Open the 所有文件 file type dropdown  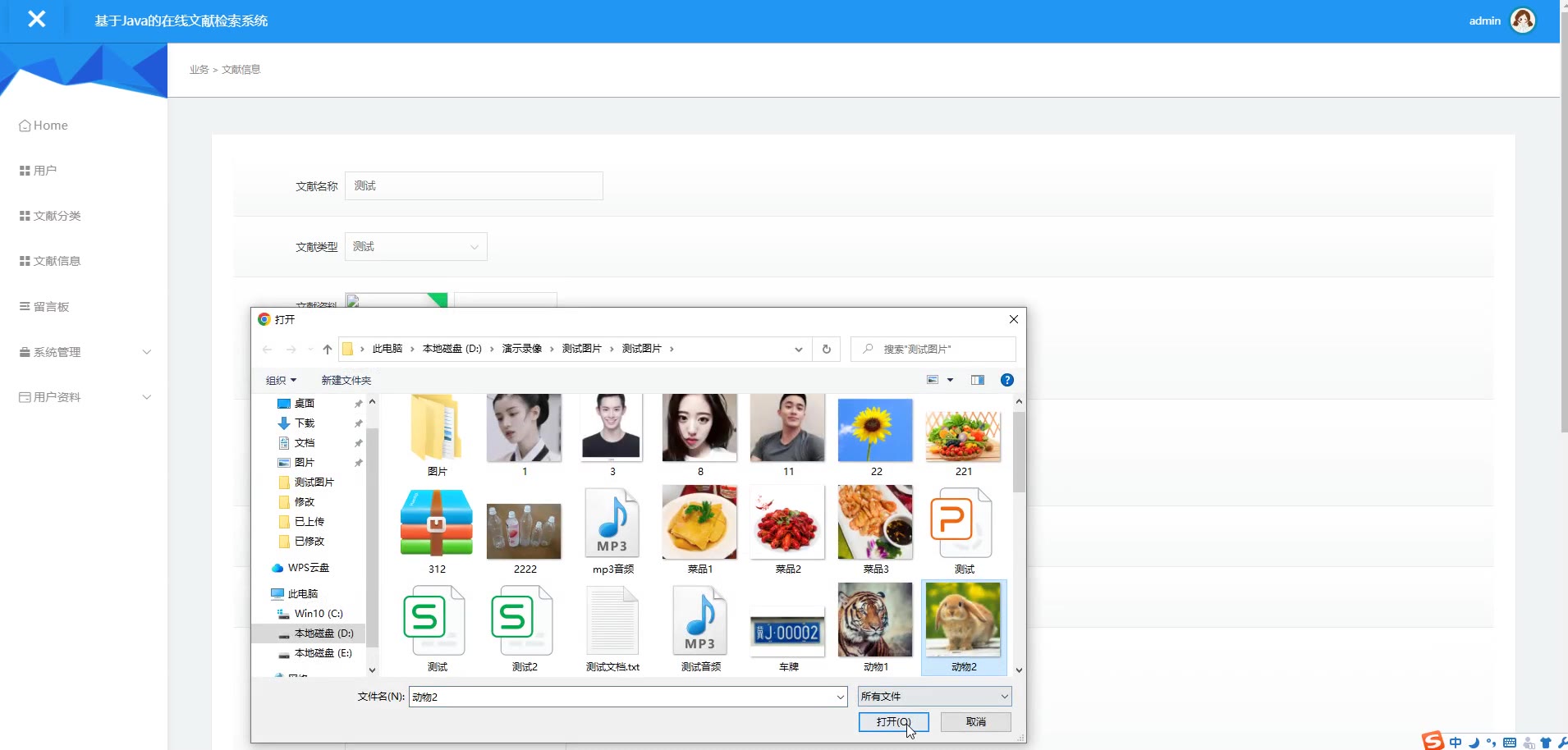[x=934, y=696]
